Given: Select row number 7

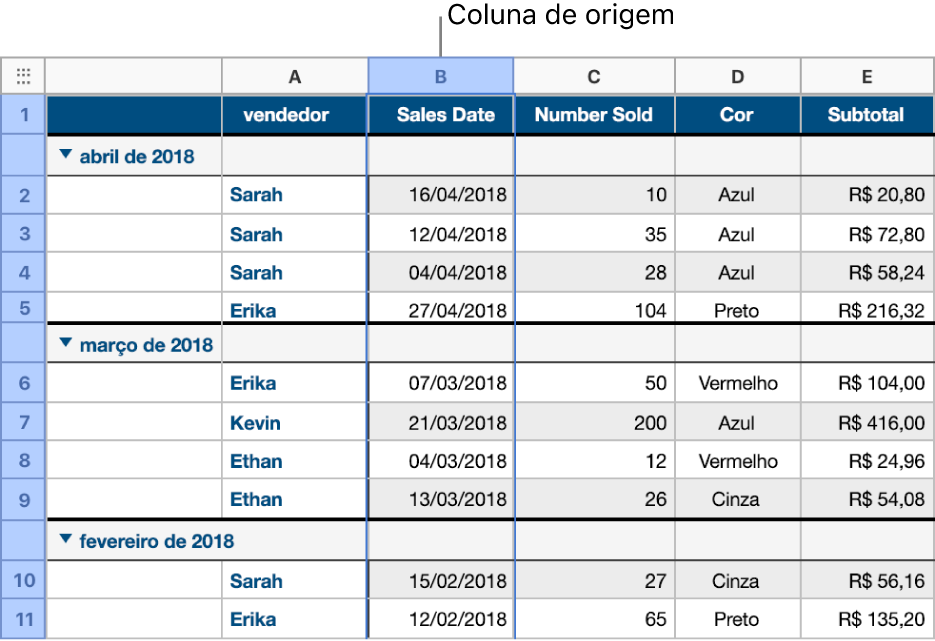Looking at the screenshot, I should pos(23,422).
